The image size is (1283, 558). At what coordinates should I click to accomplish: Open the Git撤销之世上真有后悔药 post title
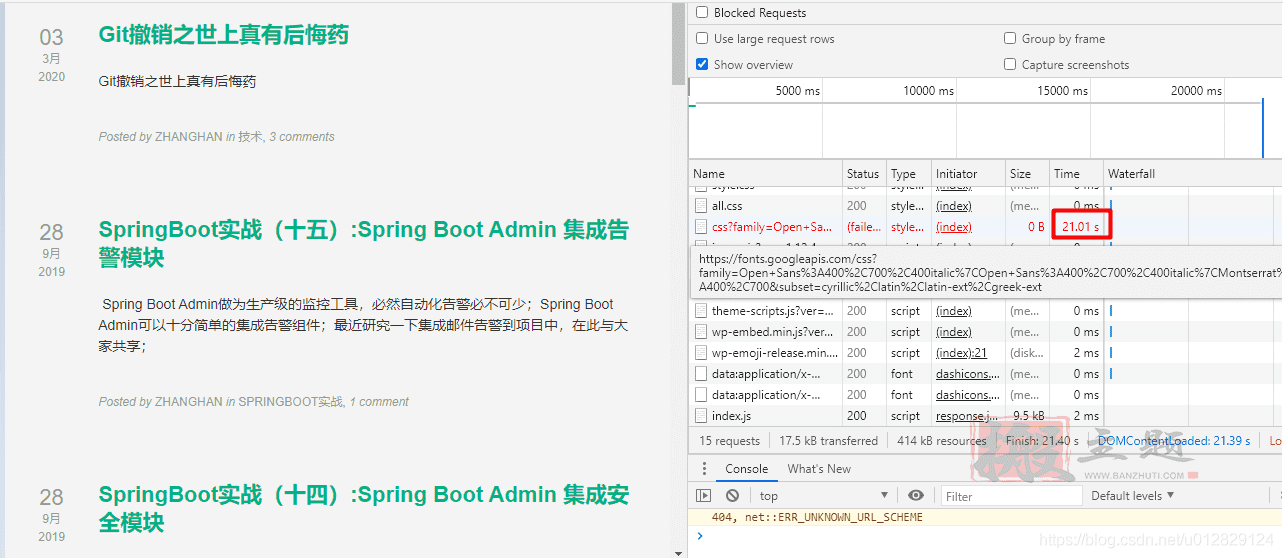pos(223,35)
